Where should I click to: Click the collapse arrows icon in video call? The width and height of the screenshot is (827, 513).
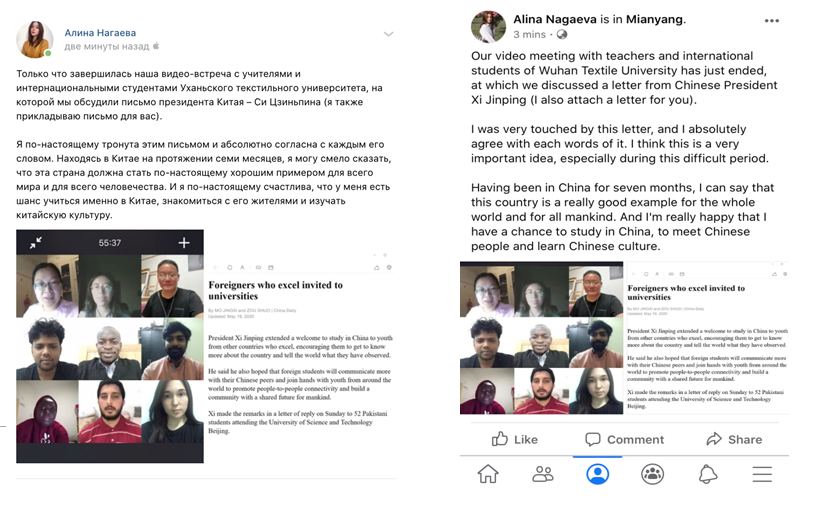click(36, 243)
